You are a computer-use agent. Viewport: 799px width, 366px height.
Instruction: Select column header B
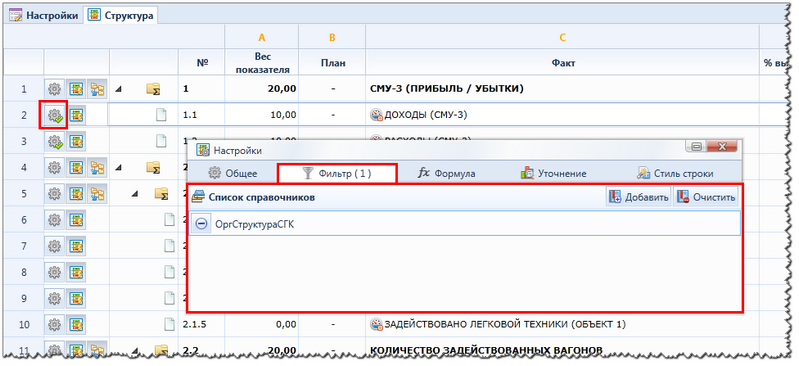[332, 37]
